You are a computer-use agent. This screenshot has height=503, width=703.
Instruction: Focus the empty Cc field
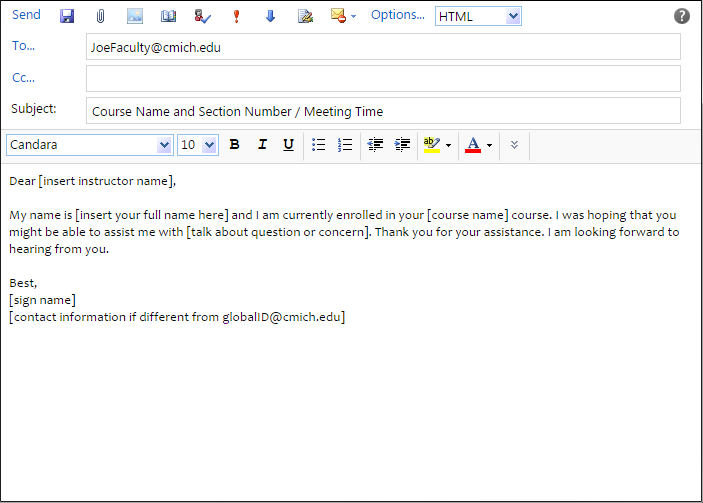coord(383,78)
